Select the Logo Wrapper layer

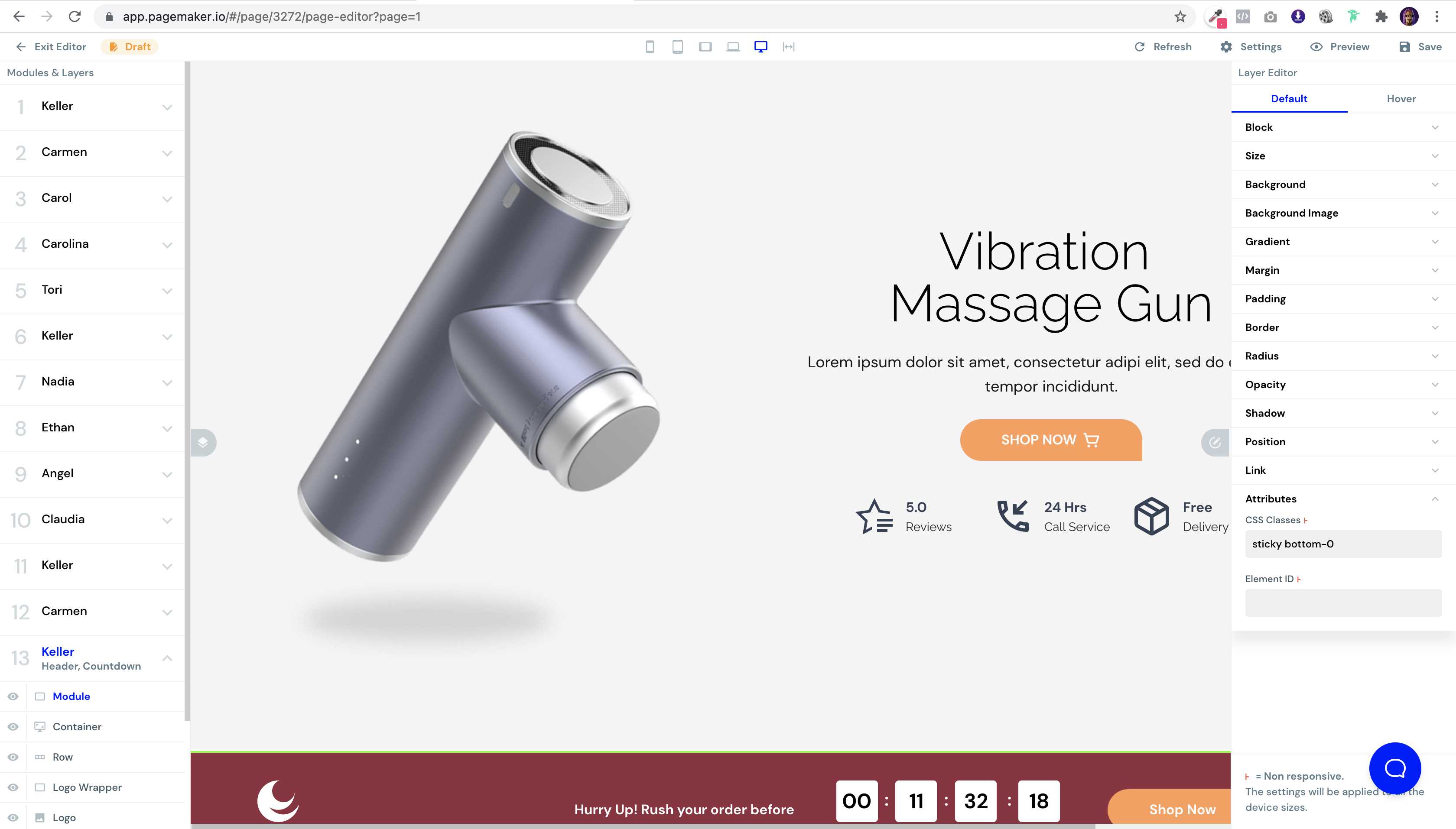[87, 787]
